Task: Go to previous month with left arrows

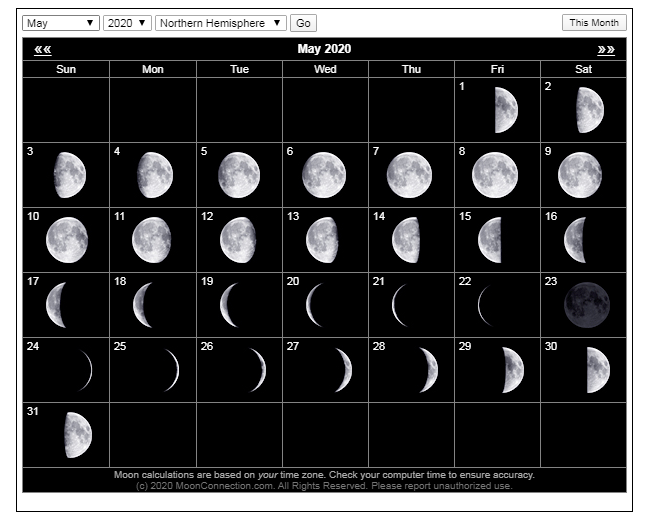Action: 42,49
